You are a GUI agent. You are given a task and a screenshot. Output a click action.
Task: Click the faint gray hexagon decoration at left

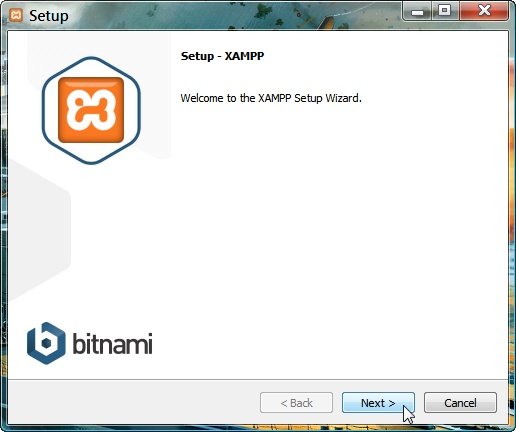point(37,230)
